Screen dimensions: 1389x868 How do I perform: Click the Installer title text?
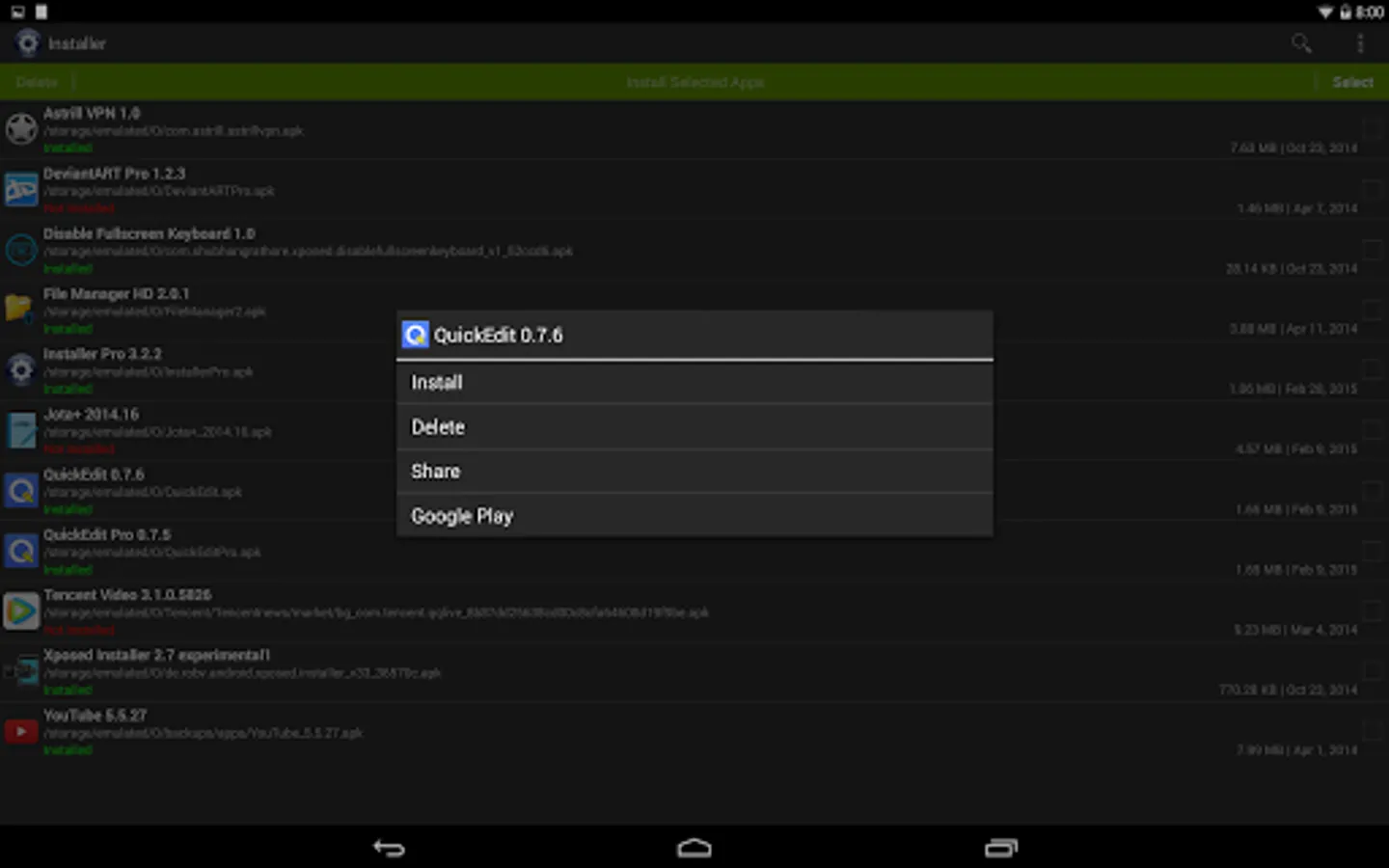click(76, 43)
